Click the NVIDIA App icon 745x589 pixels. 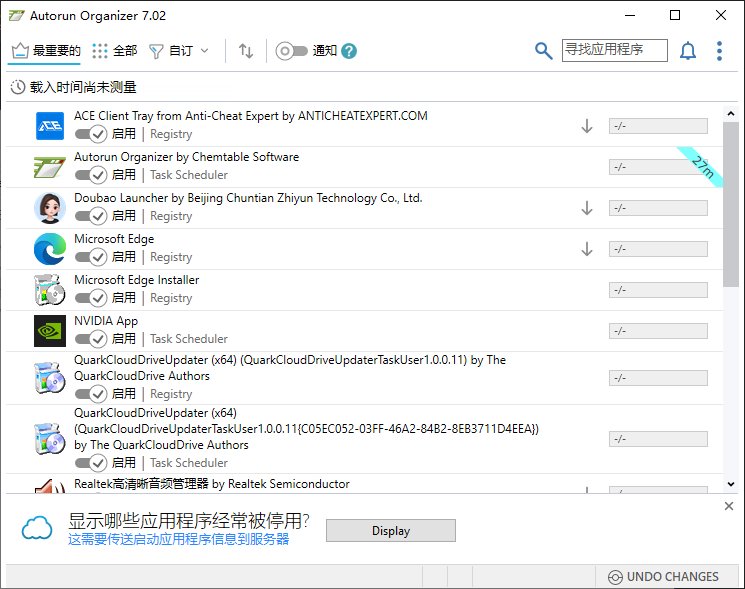coord(50,331)
